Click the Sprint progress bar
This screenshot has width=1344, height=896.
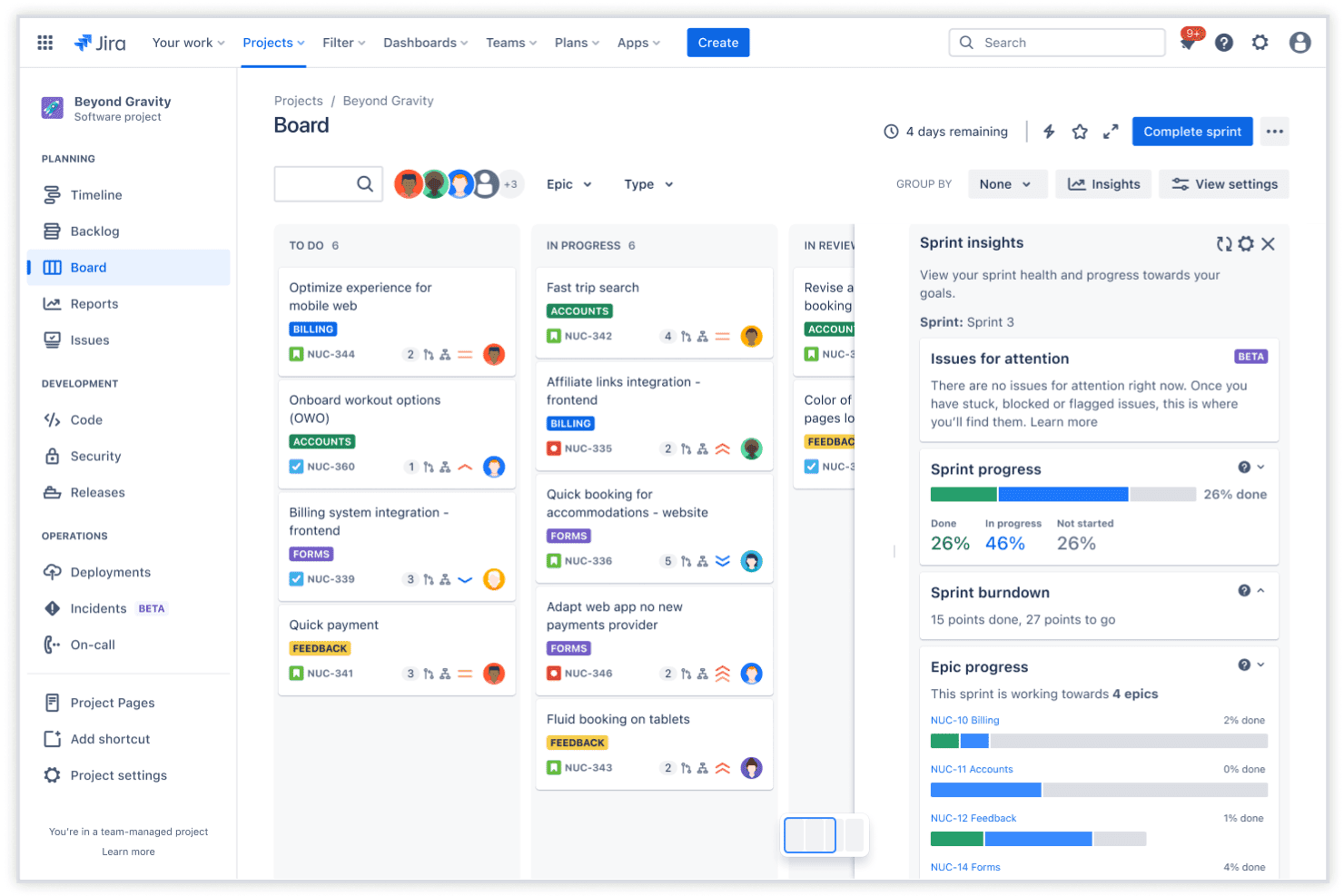(x=1063, y=495)
